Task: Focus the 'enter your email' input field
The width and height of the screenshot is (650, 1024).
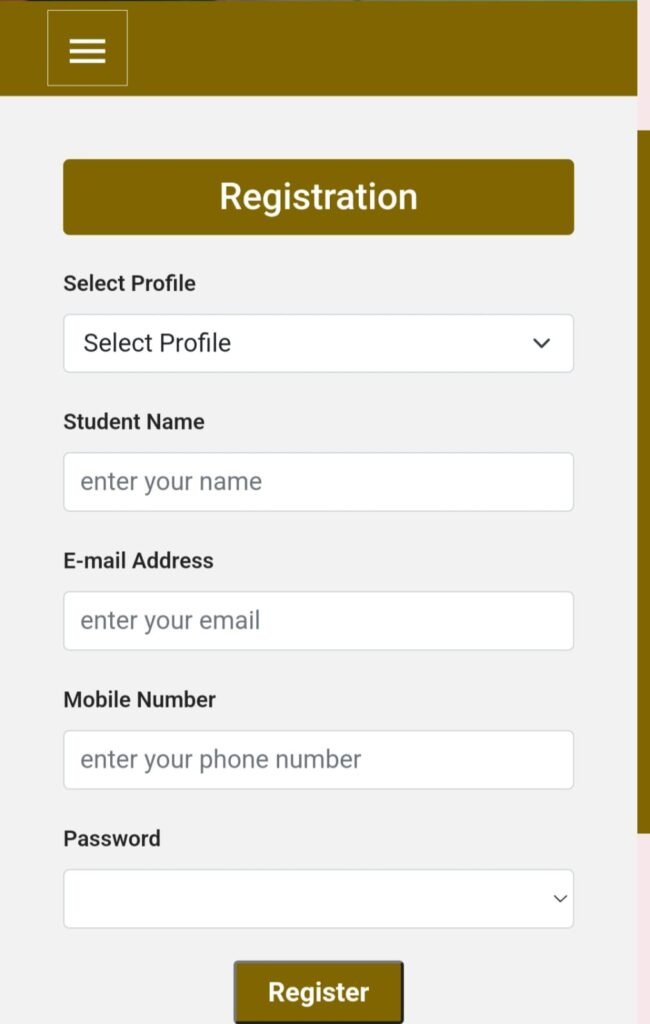Action: coord(318,621)
